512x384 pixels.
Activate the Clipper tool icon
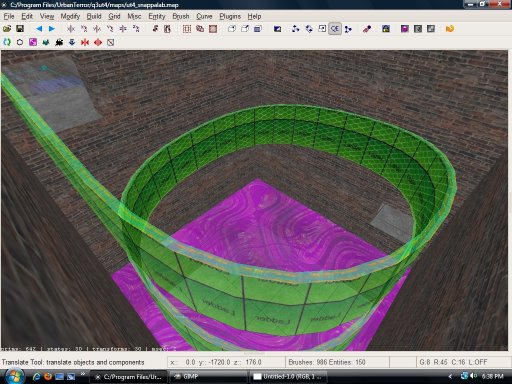(x=348, y=29)
